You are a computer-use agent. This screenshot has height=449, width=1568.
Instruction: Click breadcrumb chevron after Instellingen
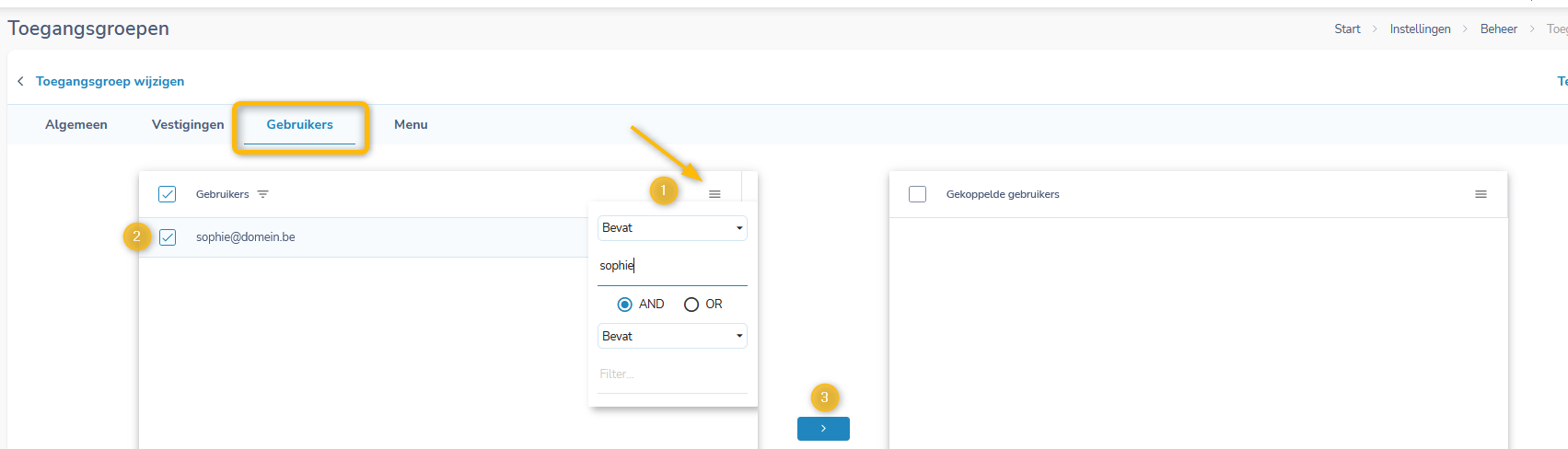pyautogui.click(x=1465, y=29)
